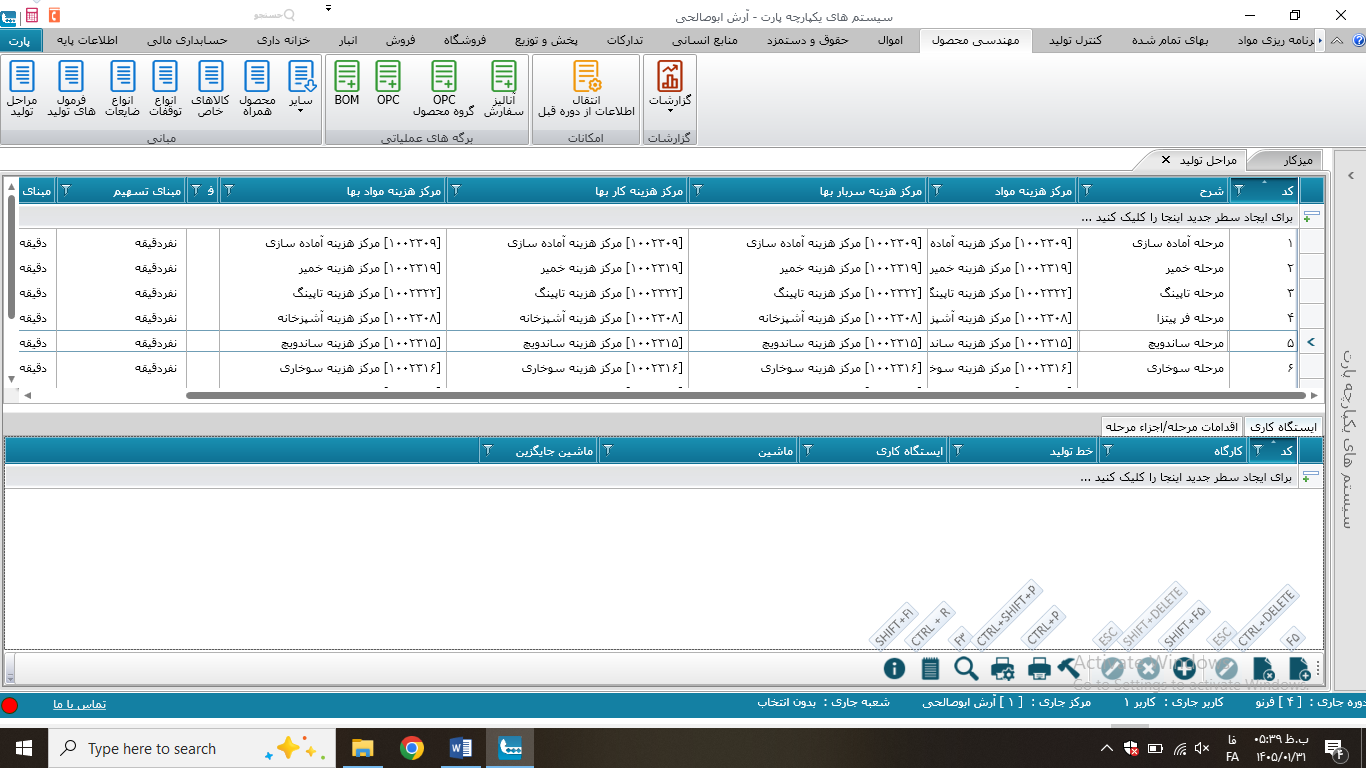The height and width of the screenshot is (768, 1366).
Task: Click the notepad list icon (CTRL+R)
Action: 930,669
